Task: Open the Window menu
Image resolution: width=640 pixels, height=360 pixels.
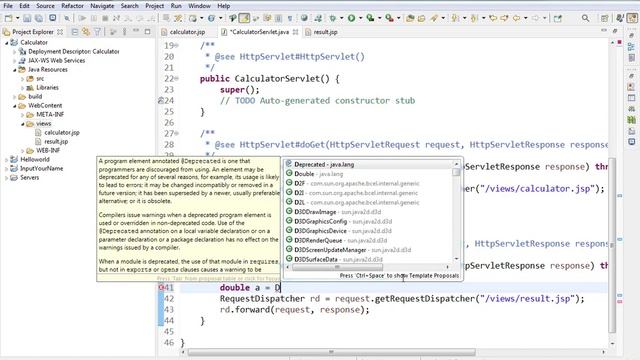Action: tap(199, 6)
